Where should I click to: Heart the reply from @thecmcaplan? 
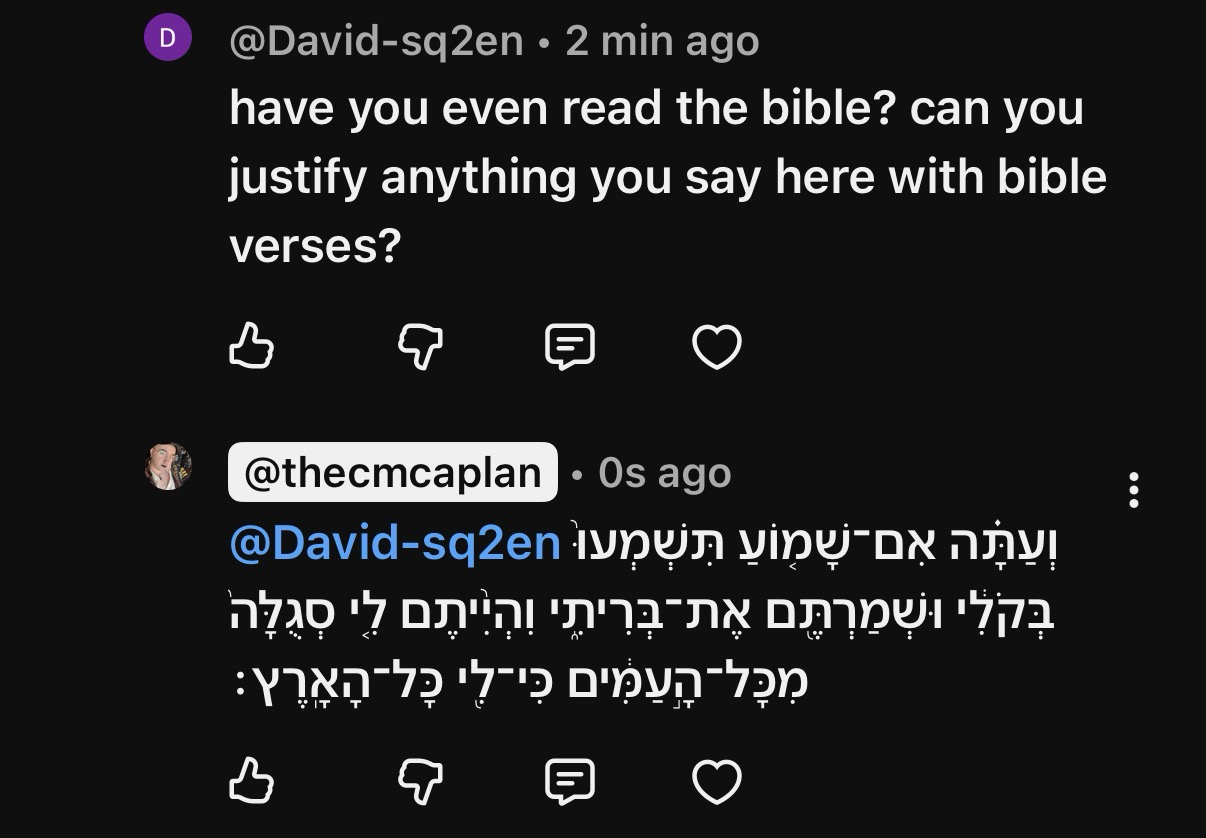coord(717,781)
